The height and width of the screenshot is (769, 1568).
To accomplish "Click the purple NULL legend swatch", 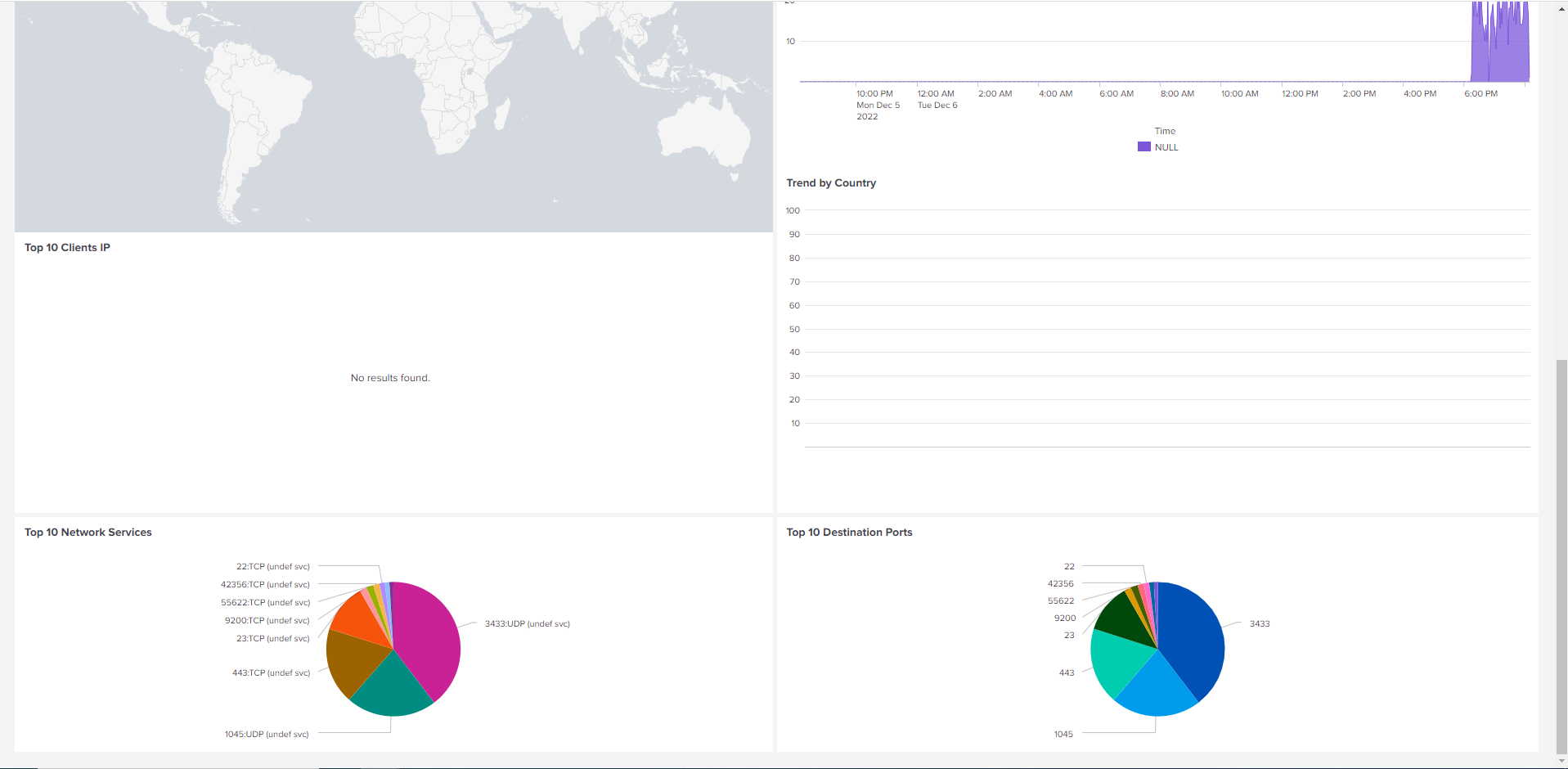I will coord(1143,146).
